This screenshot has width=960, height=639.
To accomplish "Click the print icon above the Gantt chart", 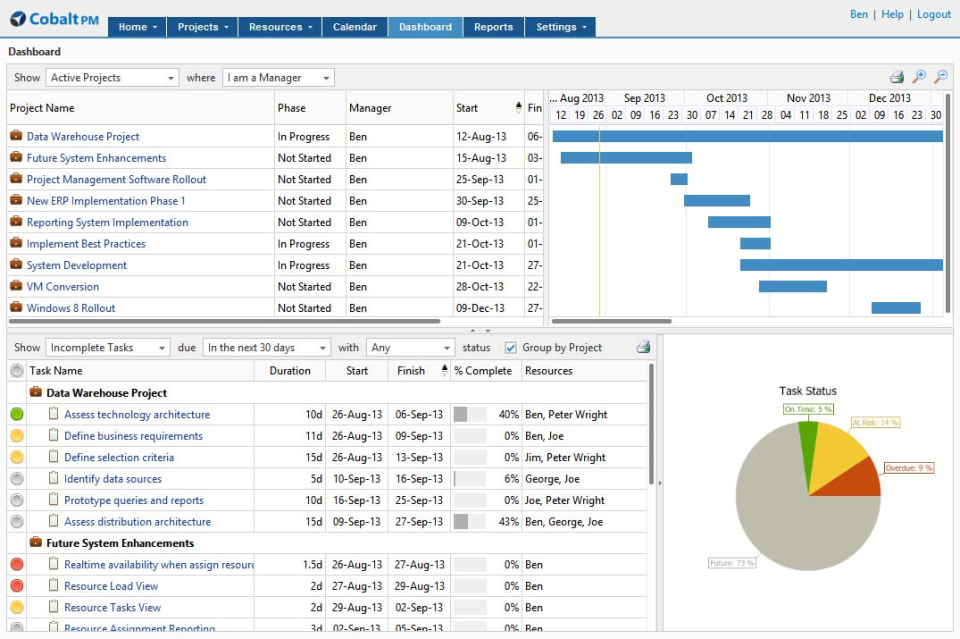I will click(x=897, y=77).
